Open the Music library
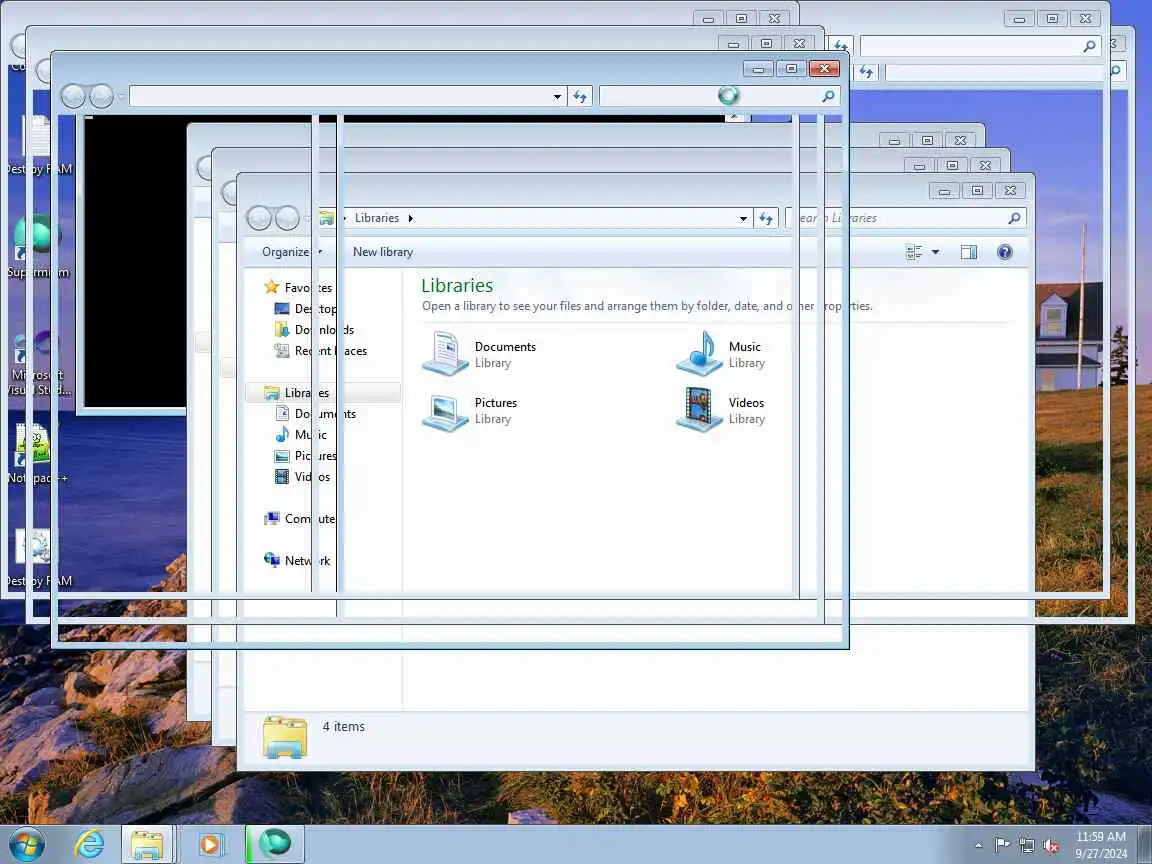Viewport: 1152px width, 864px height. tap(721, 354)
